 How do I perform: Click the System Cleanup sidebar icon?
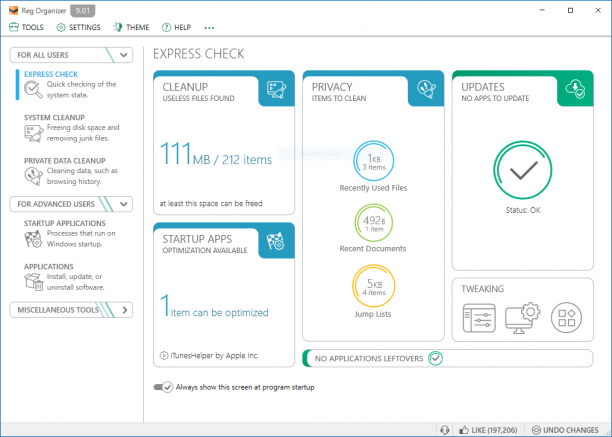[34, 133]
